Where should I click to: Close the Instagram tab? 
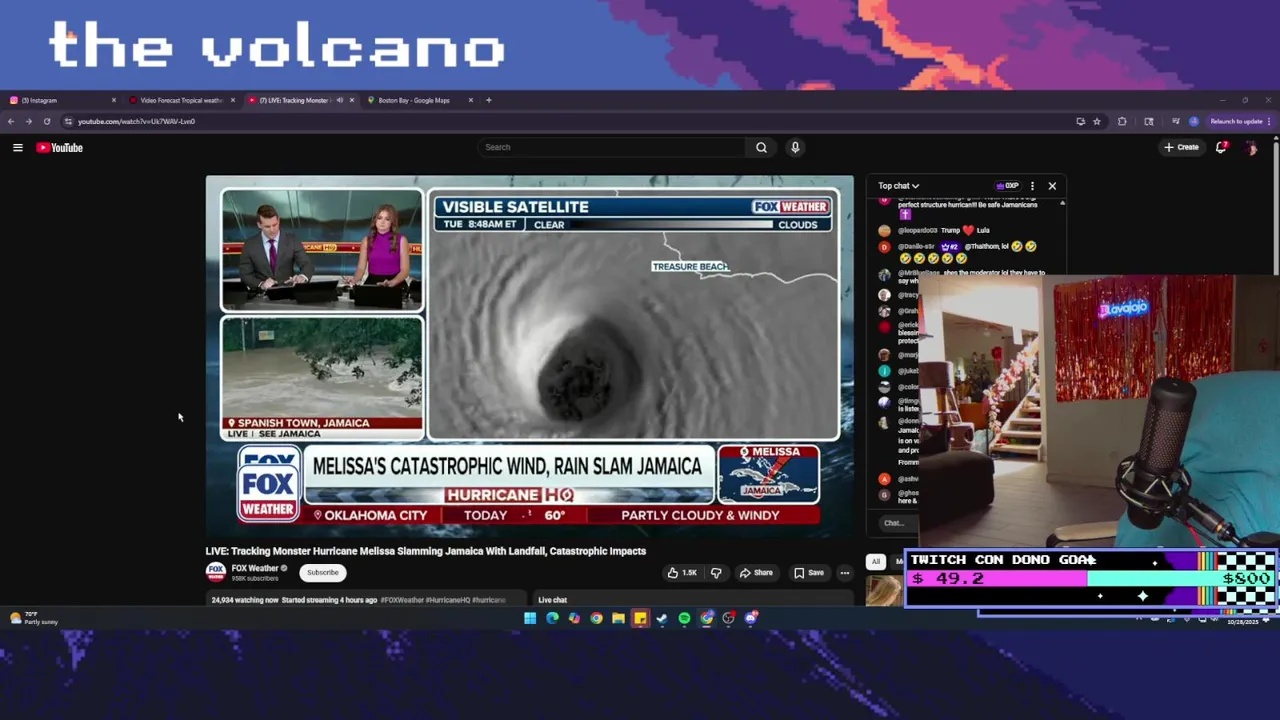(113, 100)
